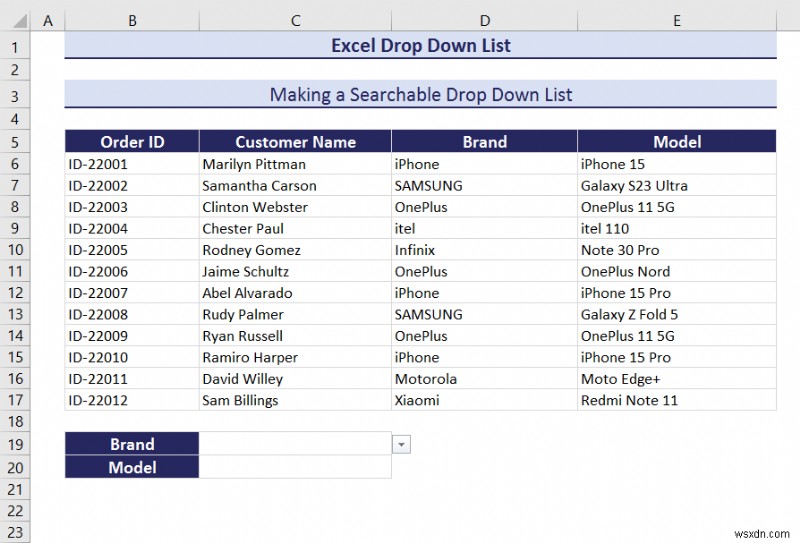Select column E header

[677, 20]
